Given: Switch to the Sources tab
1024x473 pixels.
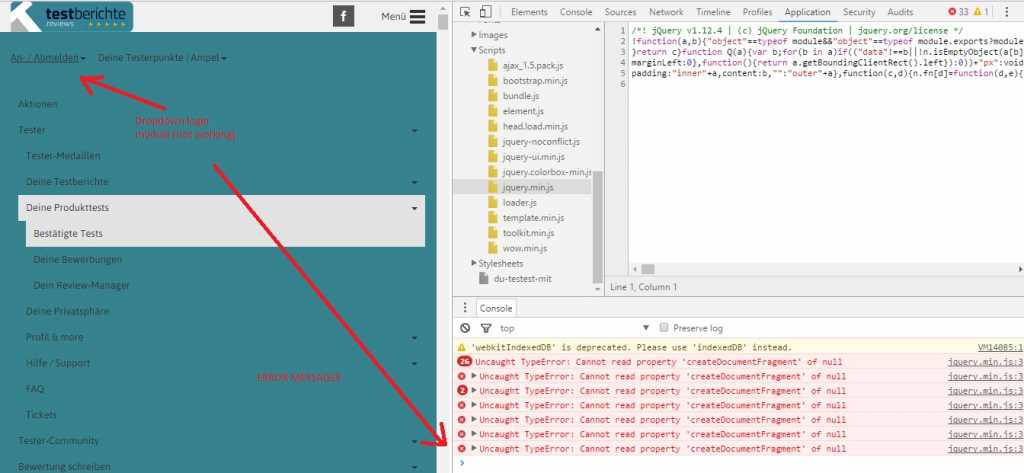Looking at the screenshot, I should point(620,12).
